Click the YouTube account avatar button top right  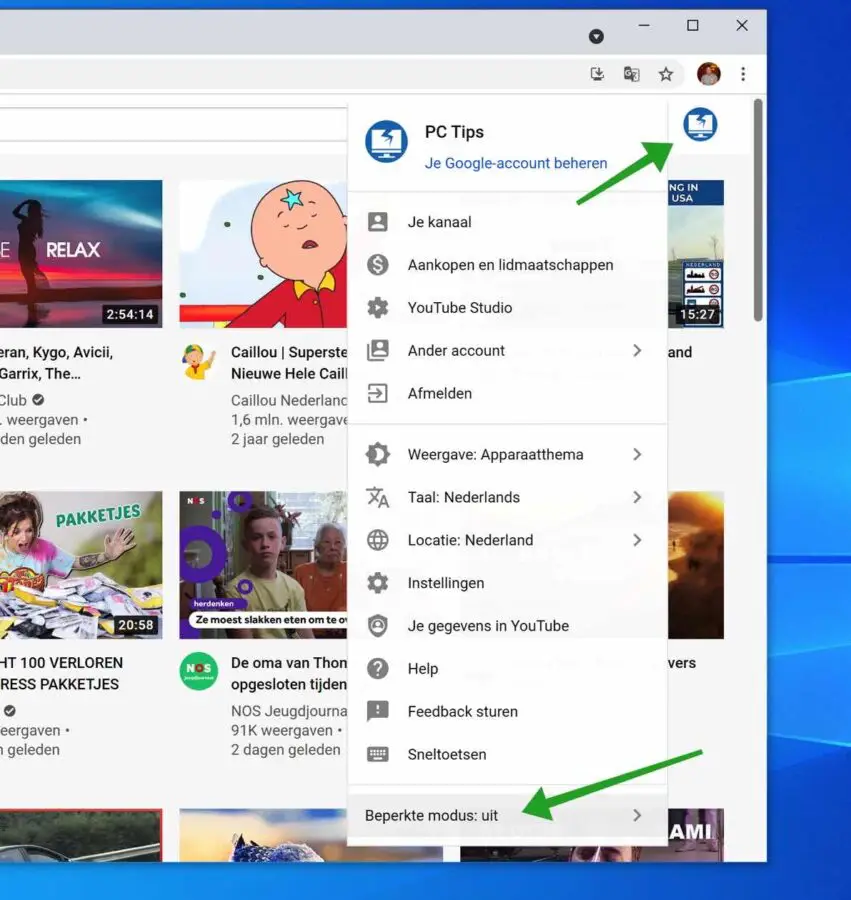700,124
